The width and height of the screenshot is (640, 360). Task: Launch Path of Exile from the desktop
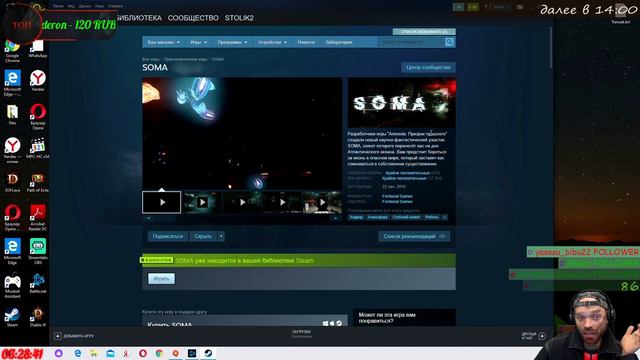(x=38, y=182)
